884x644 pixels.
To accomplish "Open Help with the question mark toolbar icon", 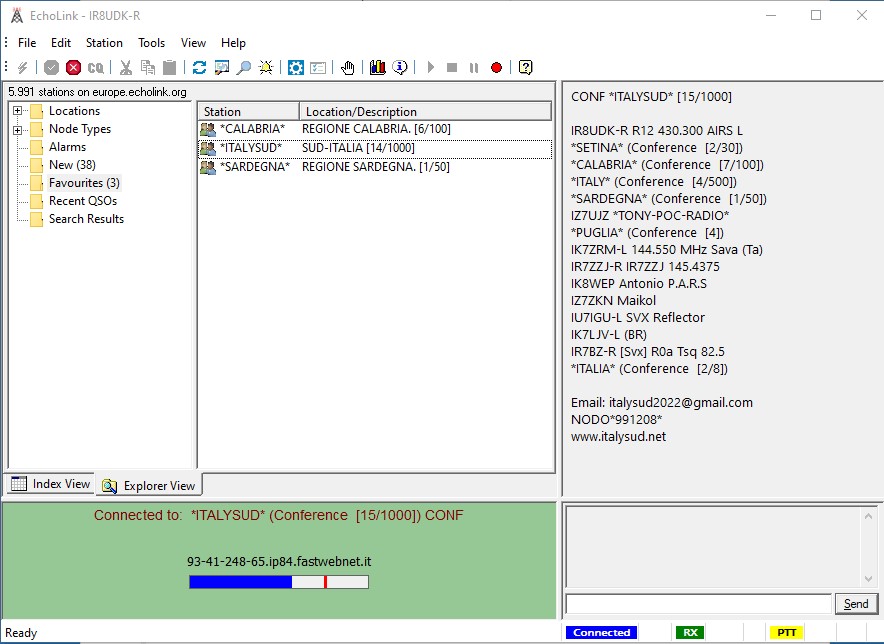I will (x=525, y=68).
